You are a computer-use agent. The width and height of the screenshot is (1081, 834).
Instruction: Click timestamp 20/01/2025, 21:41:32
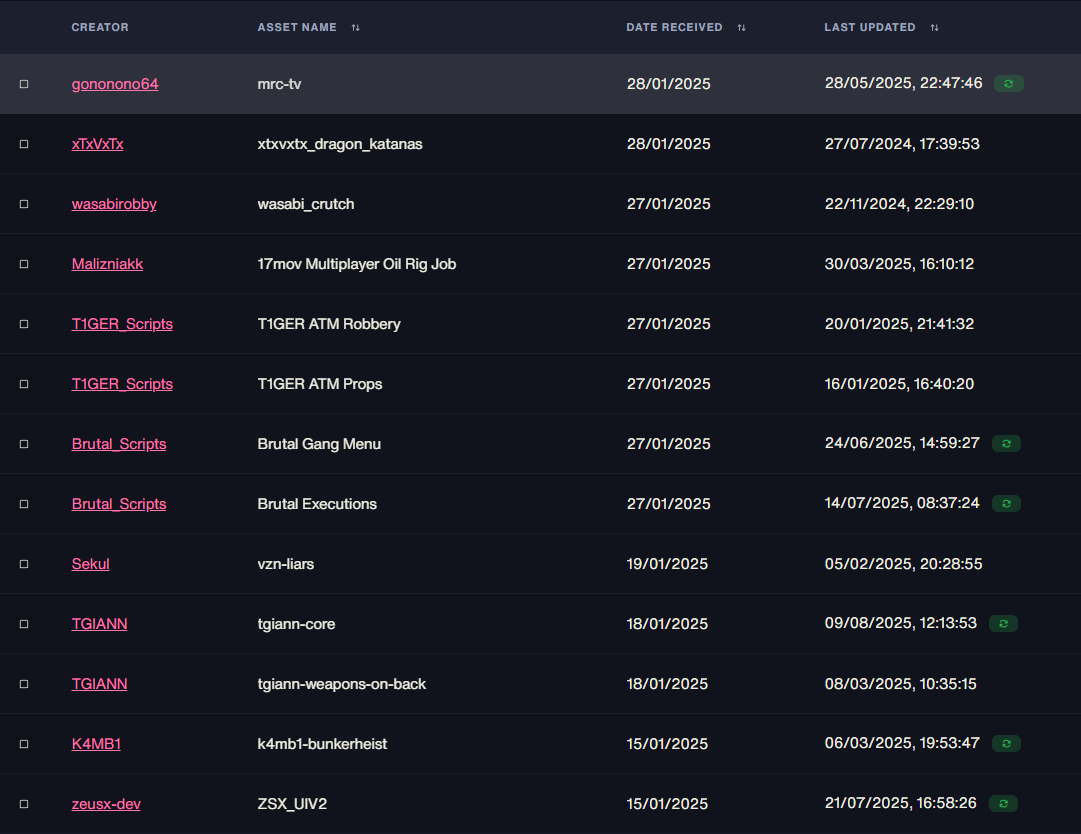coord(899,323)
